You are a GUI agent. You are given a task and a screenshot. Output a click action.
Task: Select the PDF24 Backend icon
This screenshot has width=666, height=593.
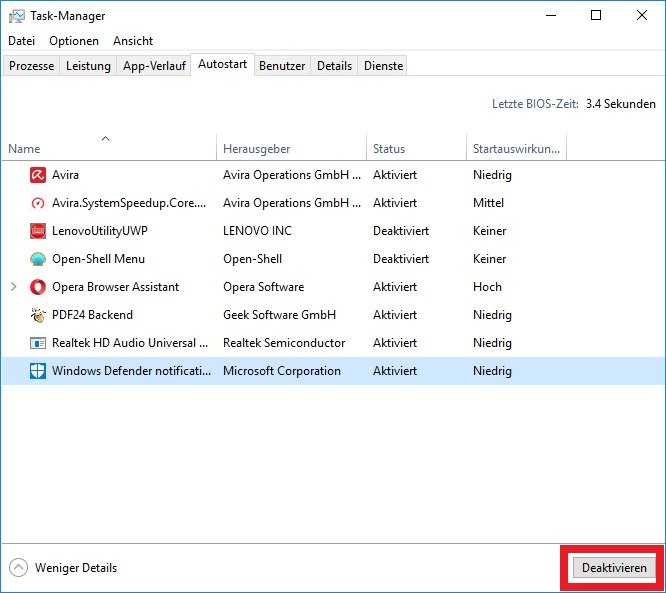click(x=38, y=315)
